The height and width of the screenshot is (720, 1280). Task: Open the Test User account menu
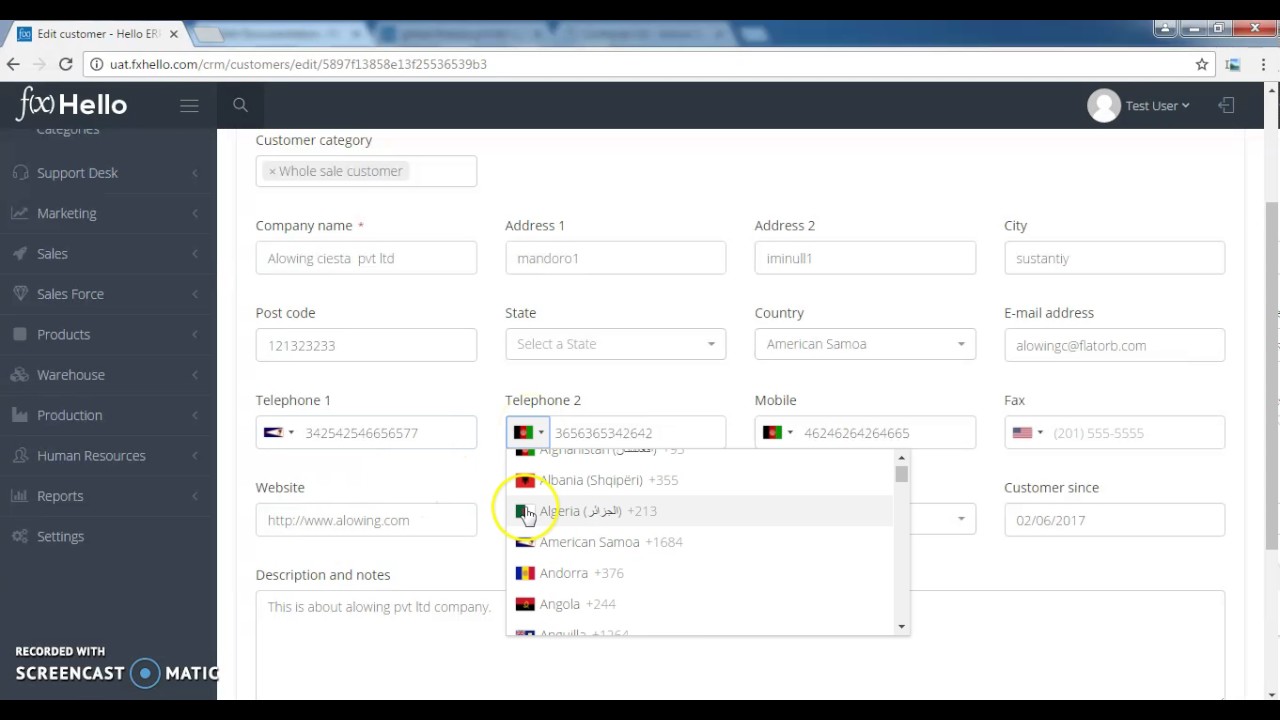click(x=1157, y=105)
